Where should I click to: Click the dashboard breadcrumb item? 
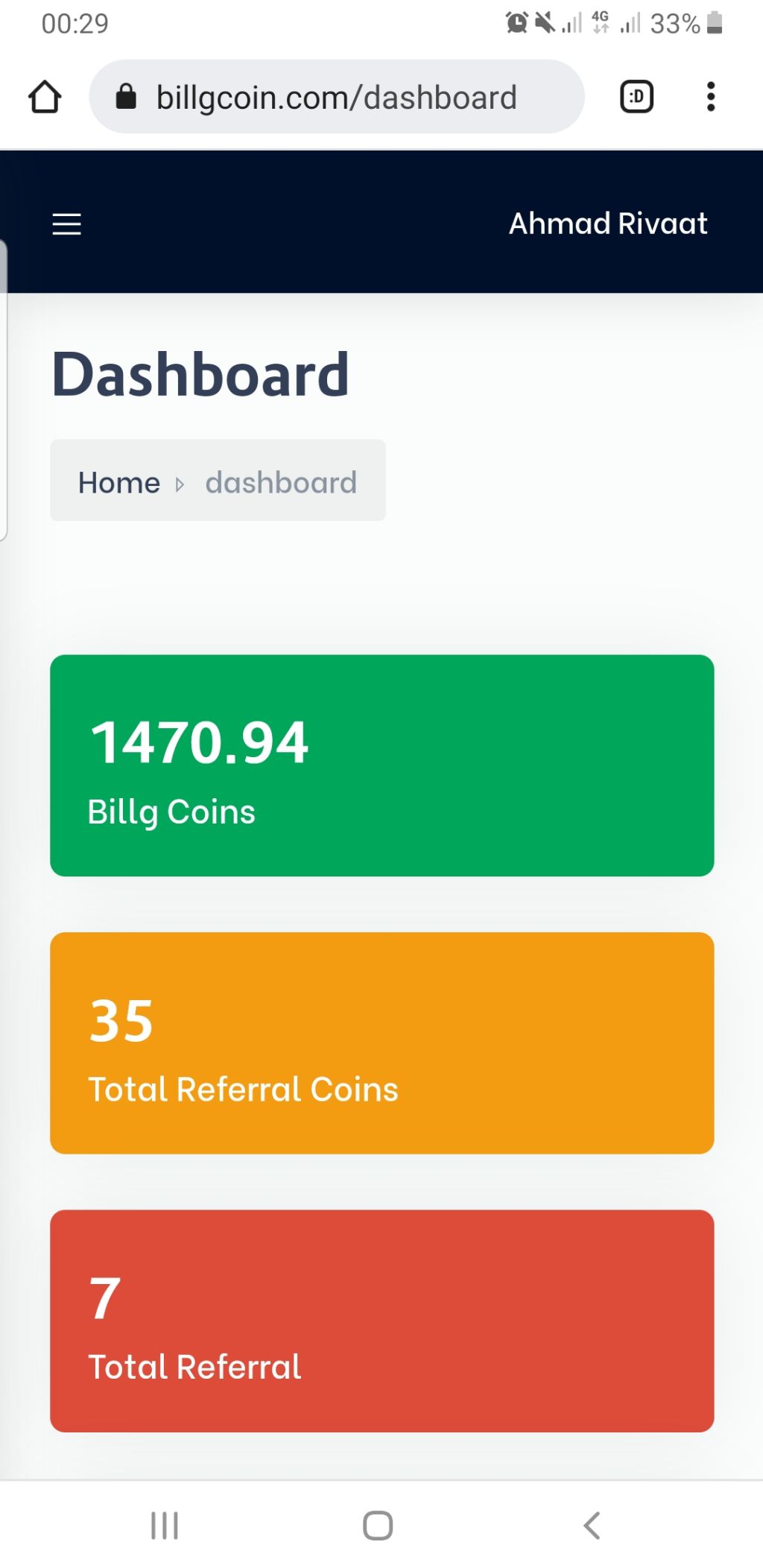(281, 483)
